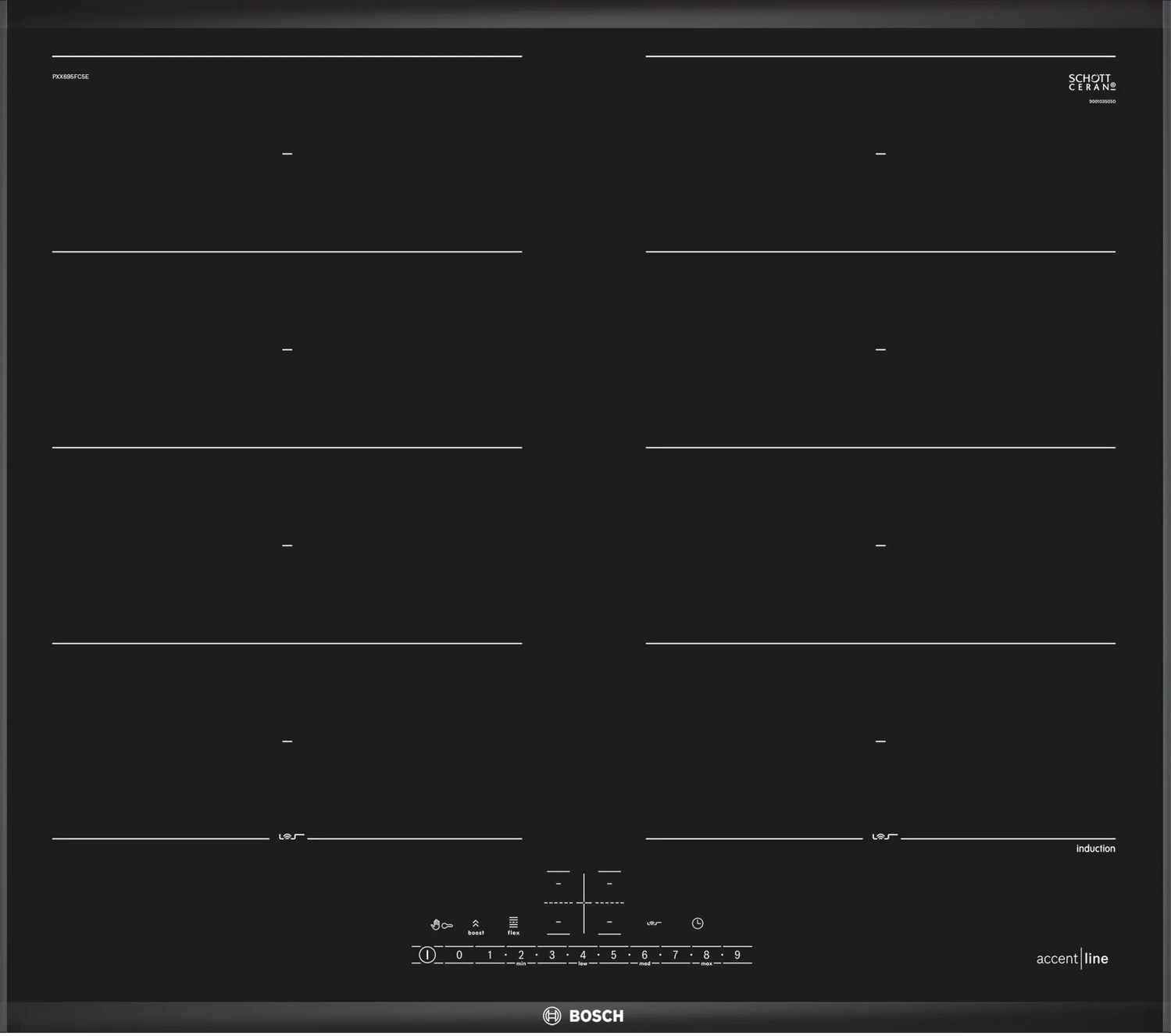Screen dimensions: 1171x1036
Task: Toggle the flex zone icon
Action: pos(513,927)
